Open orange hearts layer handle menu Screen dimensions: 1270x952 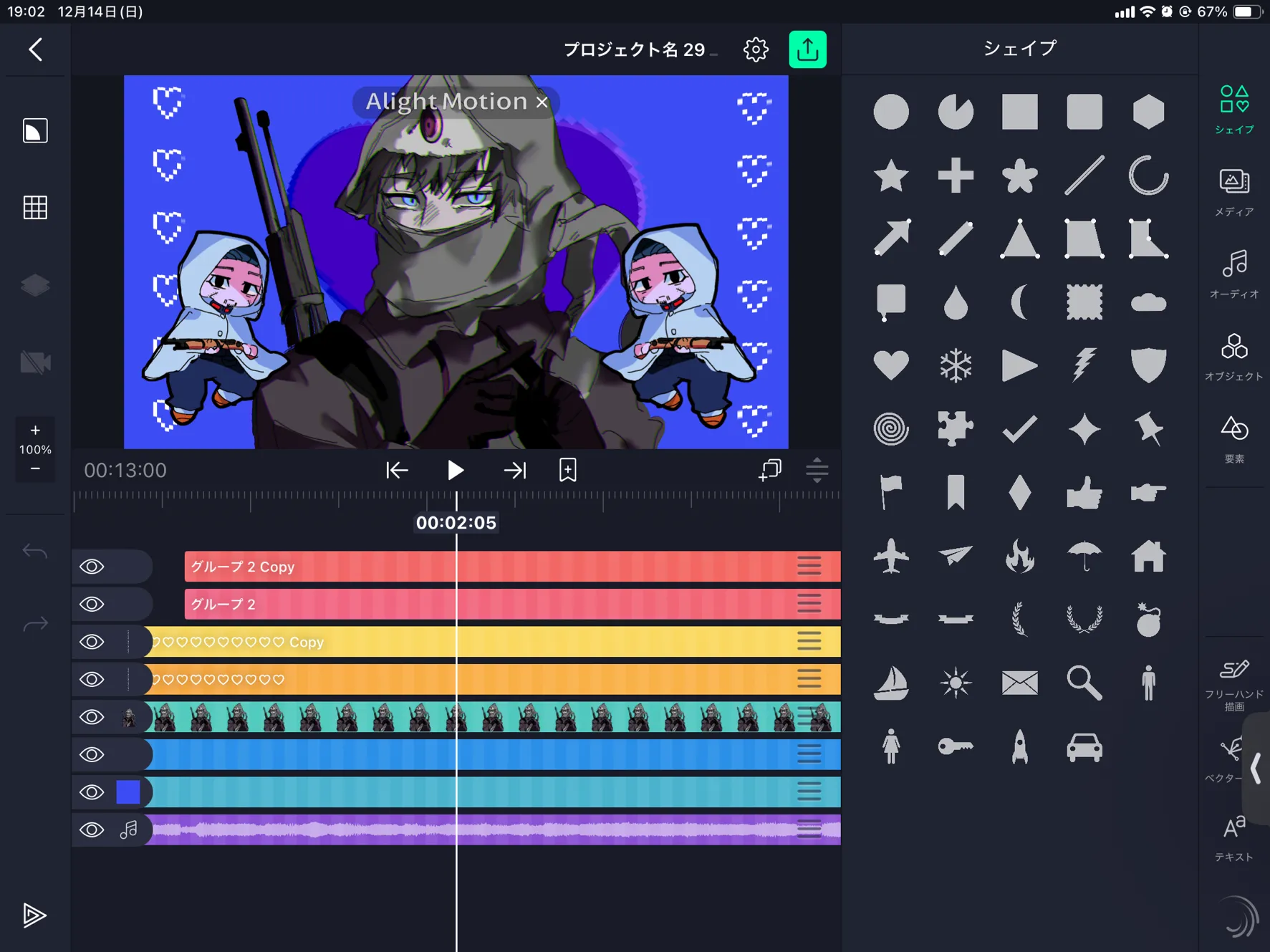809,679
